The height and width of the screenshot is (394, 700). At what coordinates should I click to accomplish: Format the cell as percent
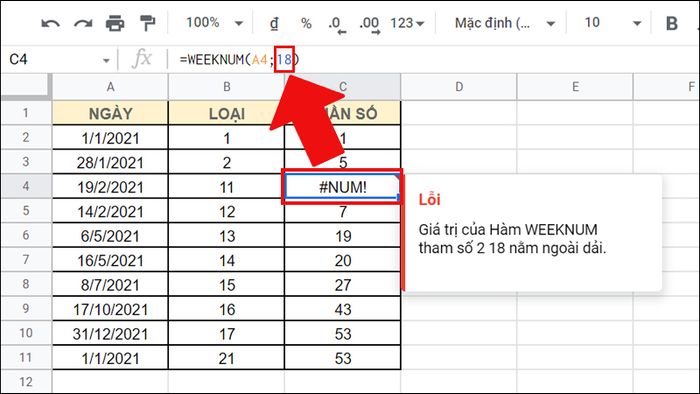click(x=306, y=23)
